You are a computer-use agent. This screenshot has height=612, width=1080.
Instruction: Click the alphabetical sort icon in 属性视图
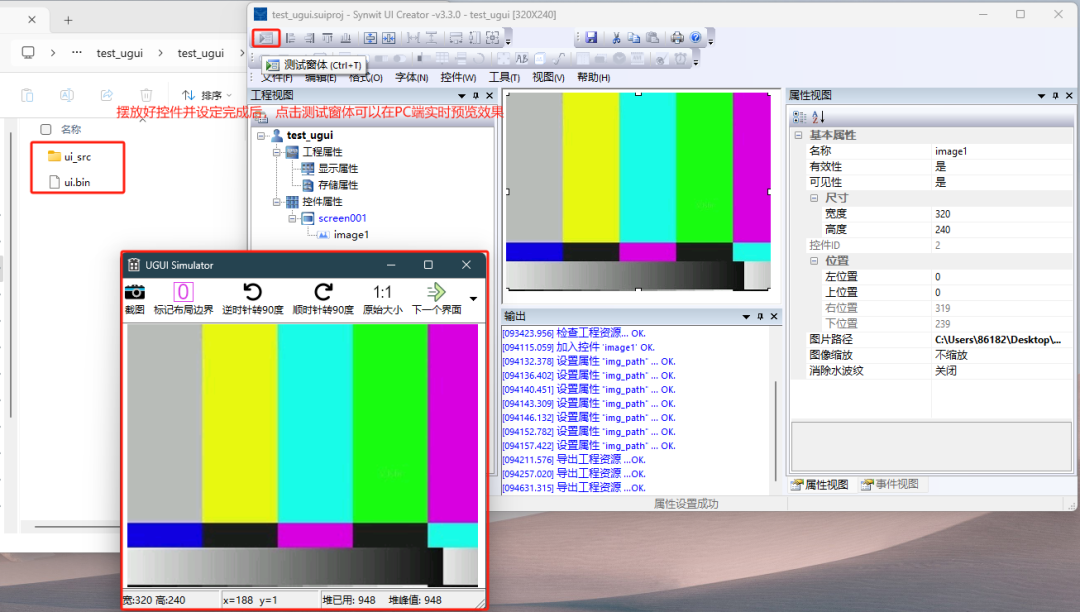point(817,116)
